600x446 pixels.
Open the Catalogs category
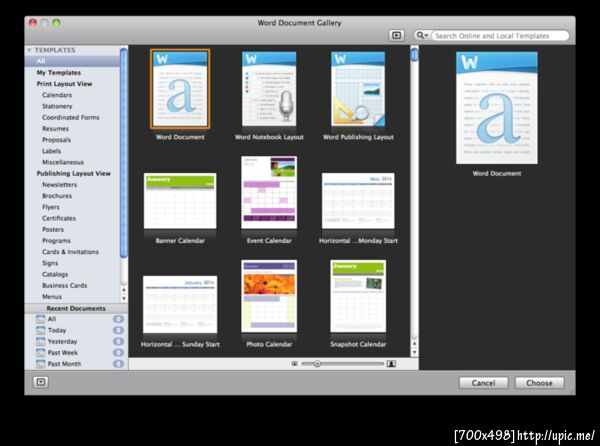(55, 274)
